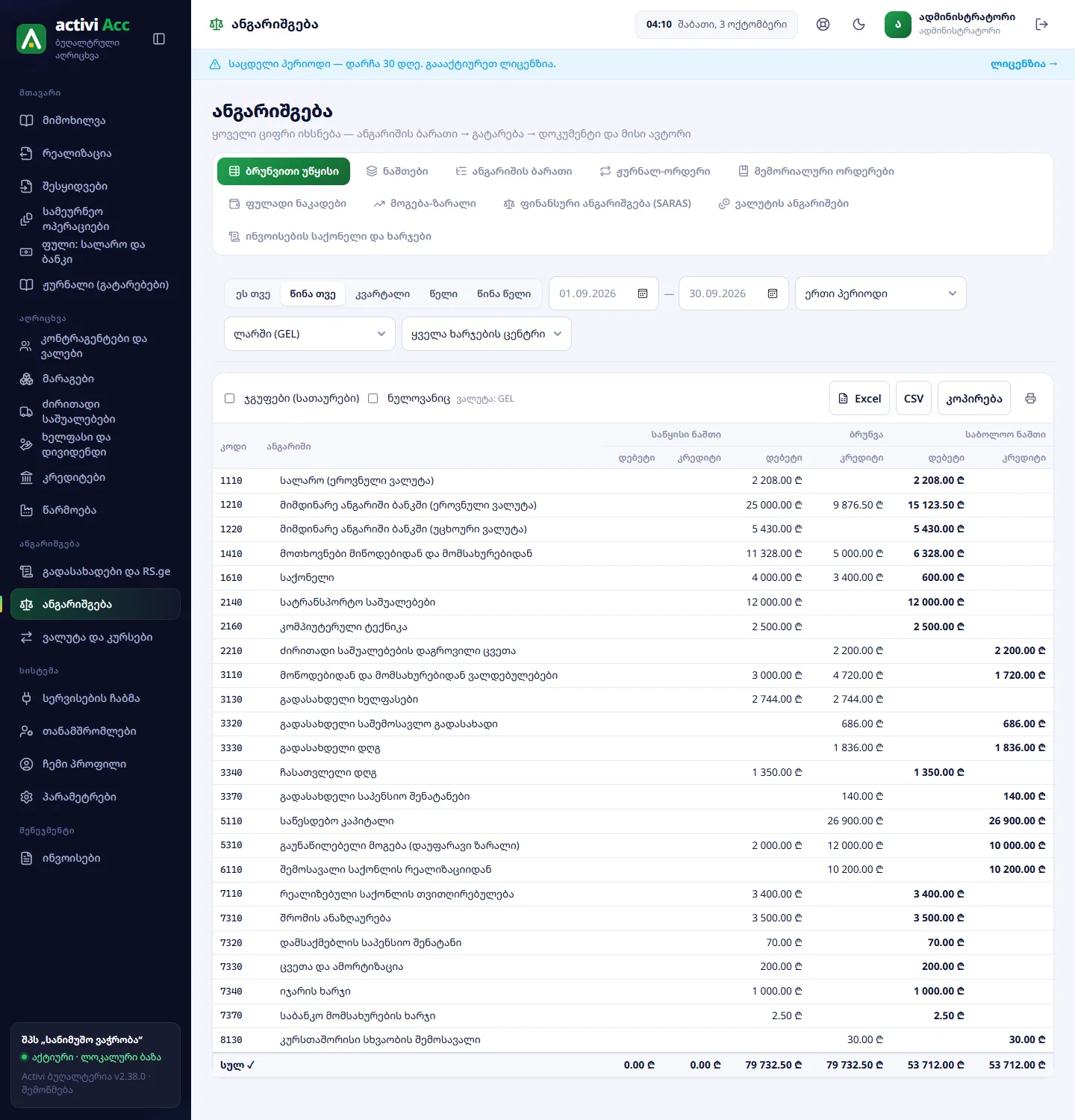Select the ეს თვე period option
Viewport: 1075px width, 1120px height.
coord(253,293)
